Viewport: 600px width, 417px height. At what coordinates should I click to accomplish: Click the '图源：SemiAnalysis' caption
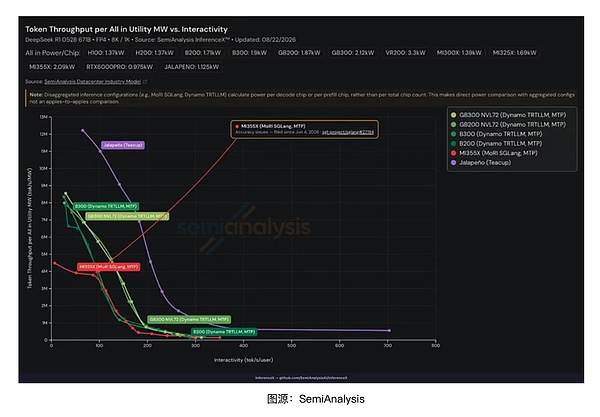[316, 399]
